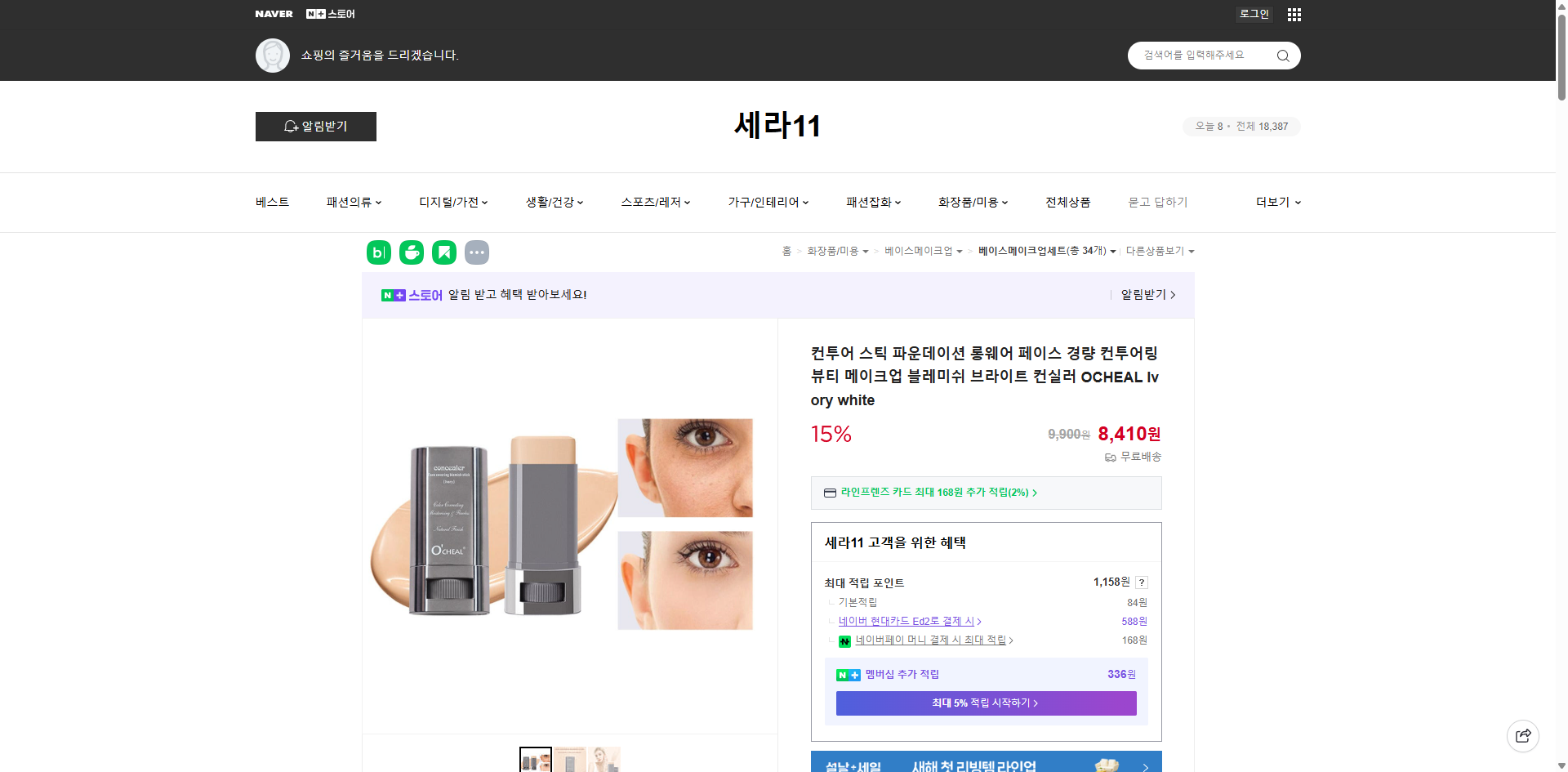Open the 묻고 답하기 tab
The image size is (1568, 772).
click(x=1158, y=202)
